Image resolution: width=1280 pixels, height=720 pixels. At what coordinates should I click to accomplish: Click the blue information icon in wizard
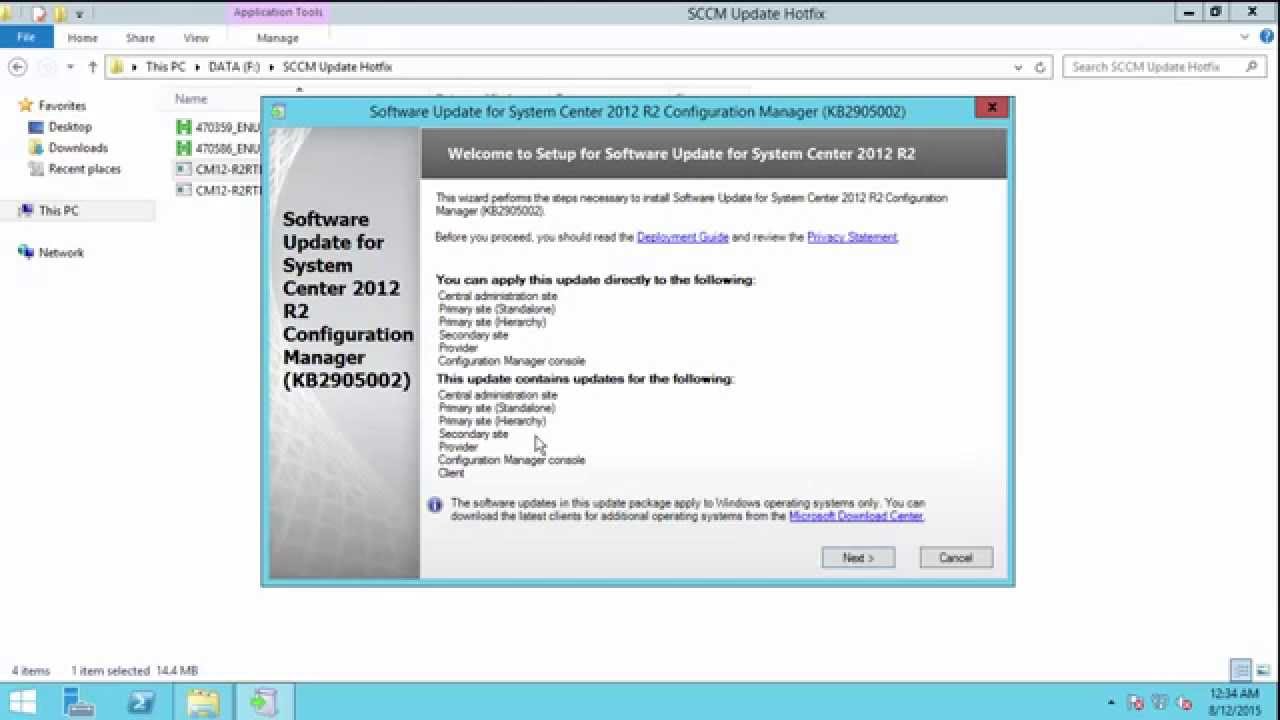coord(435,505)
